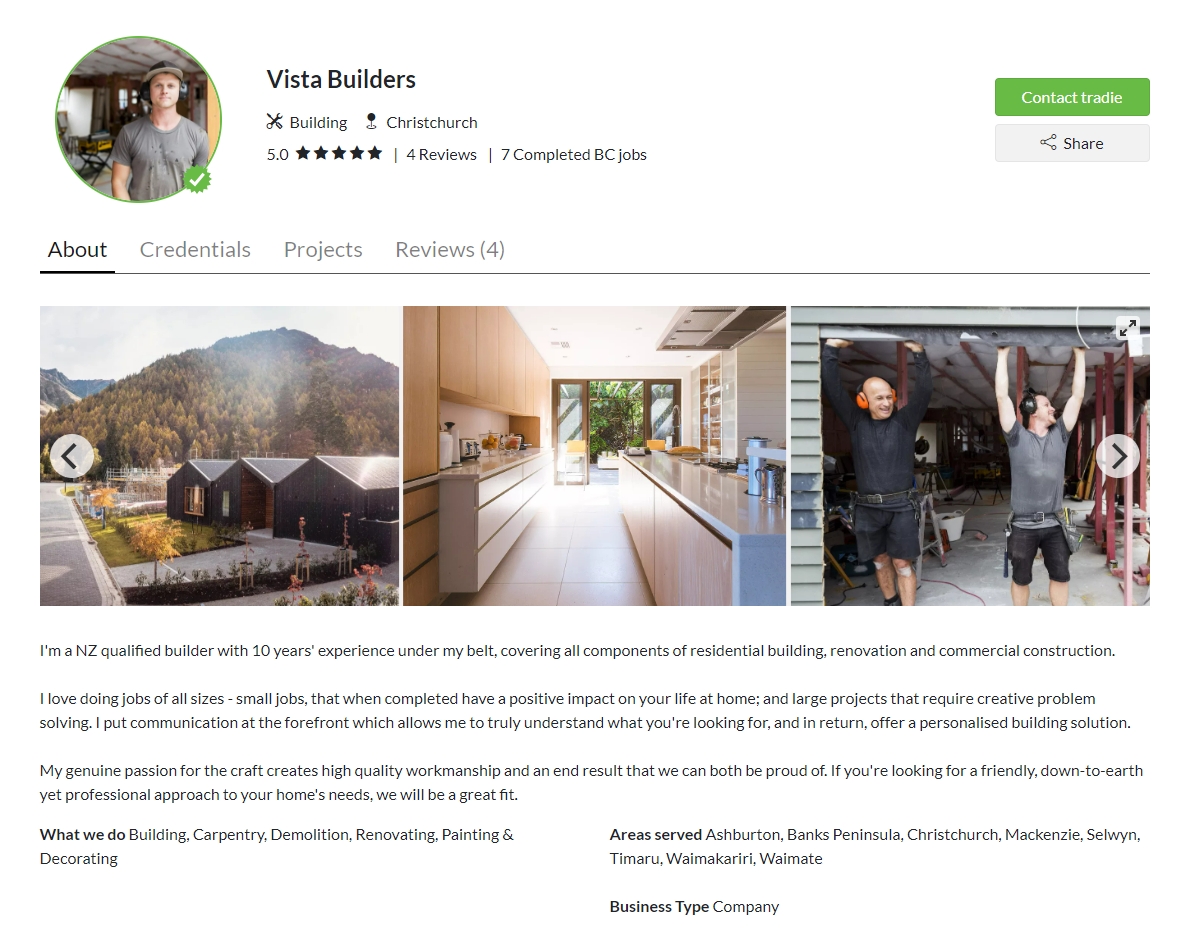Click the next image arrow in gallery
Screen dimensions: 1182x942
[1117, 456]
